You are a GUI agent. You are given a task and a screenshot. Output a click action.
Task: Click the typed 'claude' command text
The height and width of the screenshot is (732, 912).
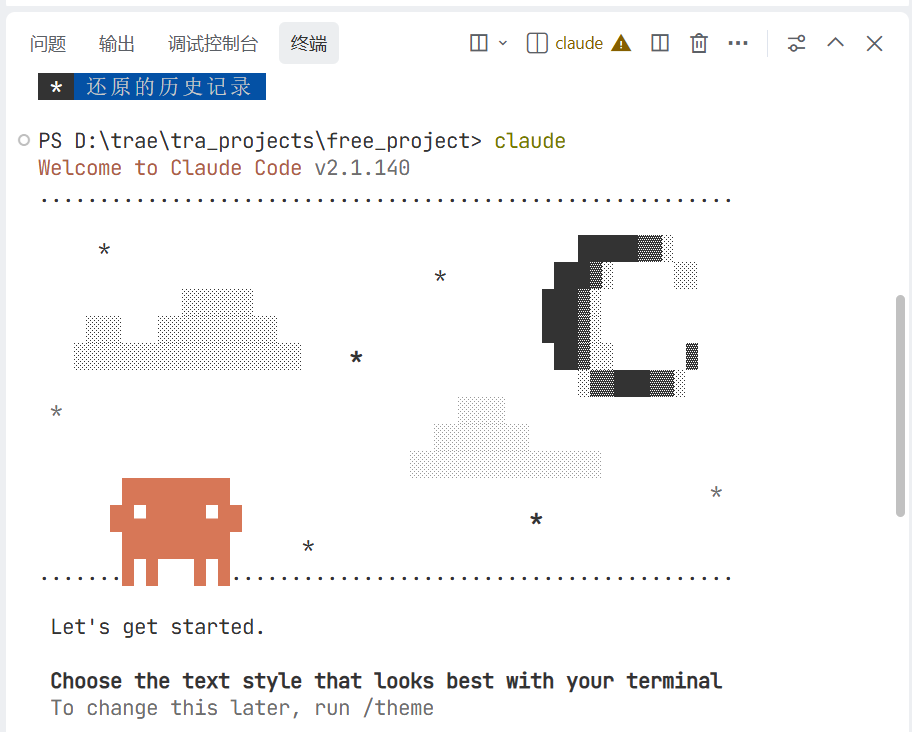point(530,141)
